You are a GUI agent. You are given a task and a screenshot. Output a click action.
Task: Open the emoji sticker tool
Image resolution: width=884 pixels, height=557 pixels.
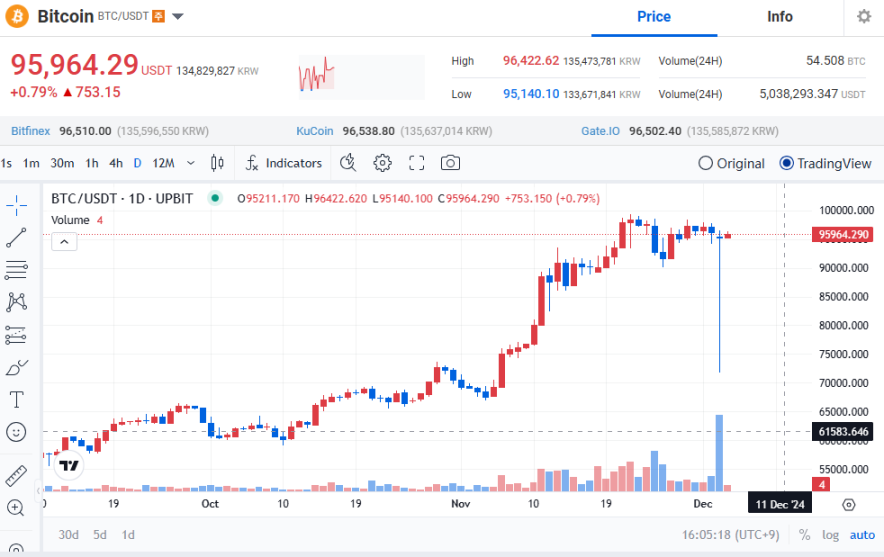coord(17,432)
